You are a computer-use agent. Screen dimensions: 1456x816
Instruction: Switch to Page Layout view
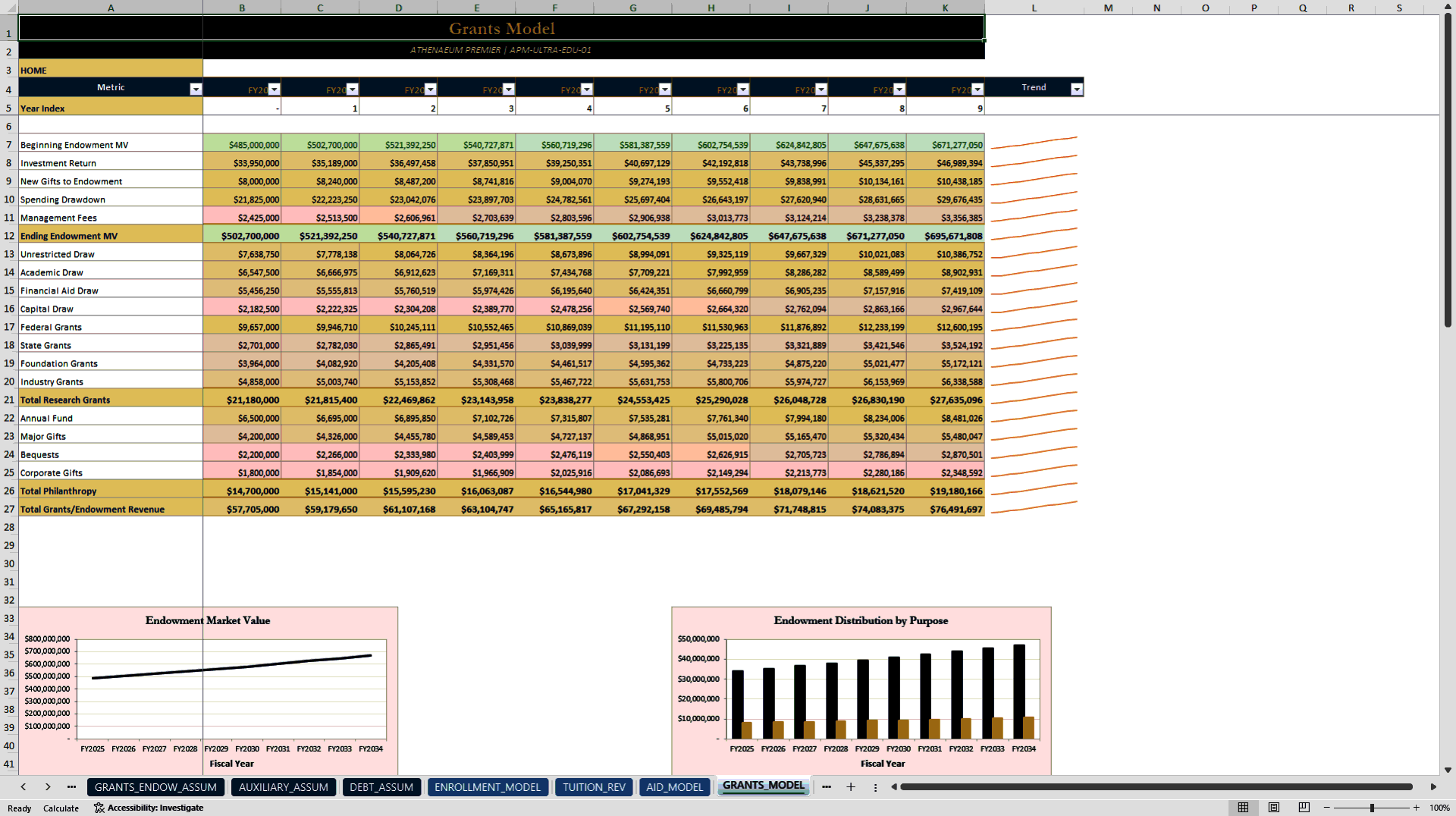[x=1274, y=808]
